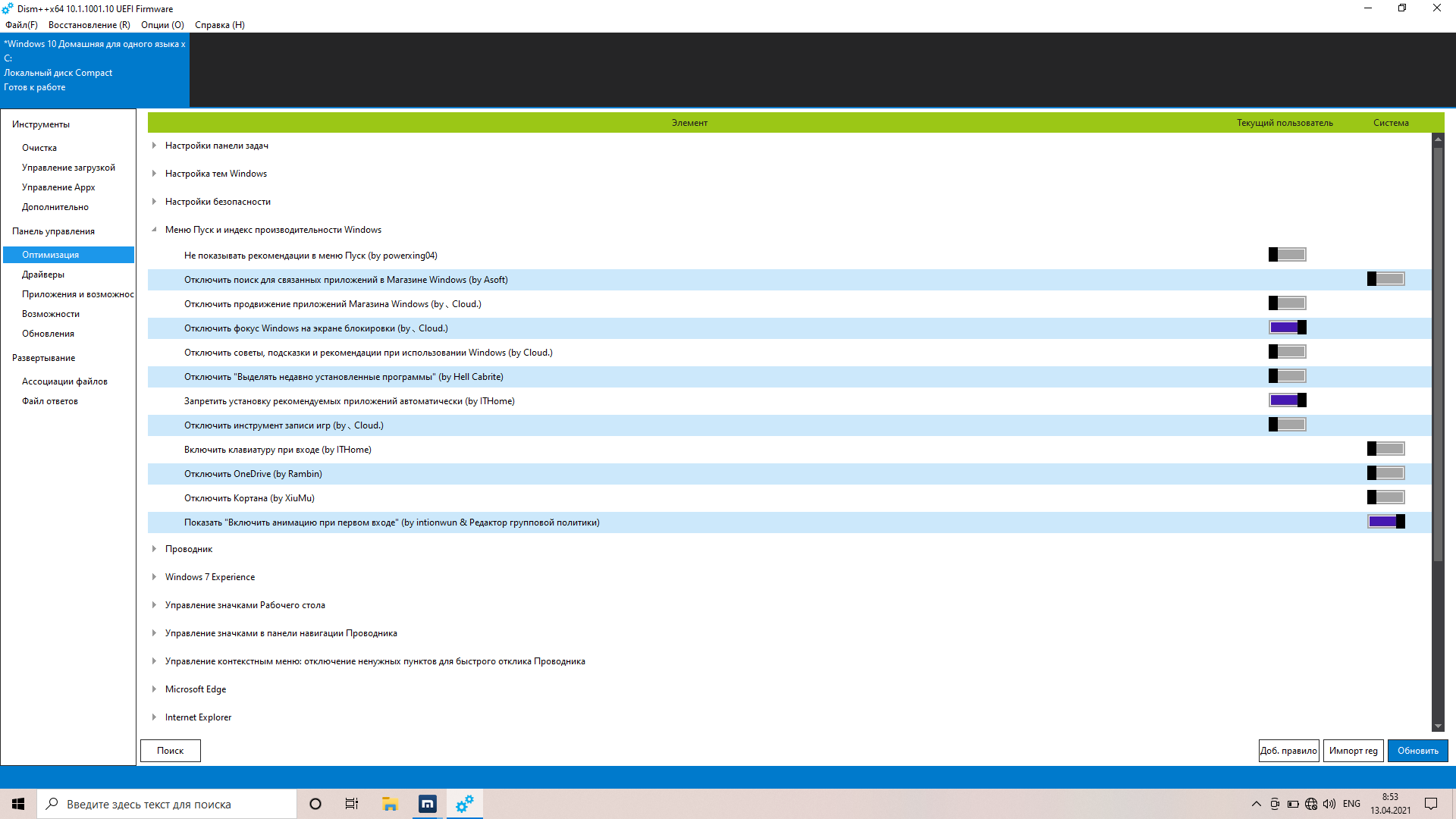Click the search magnifier icon in taskbar
1456x819 pixels.
click(x=52, y=804)
